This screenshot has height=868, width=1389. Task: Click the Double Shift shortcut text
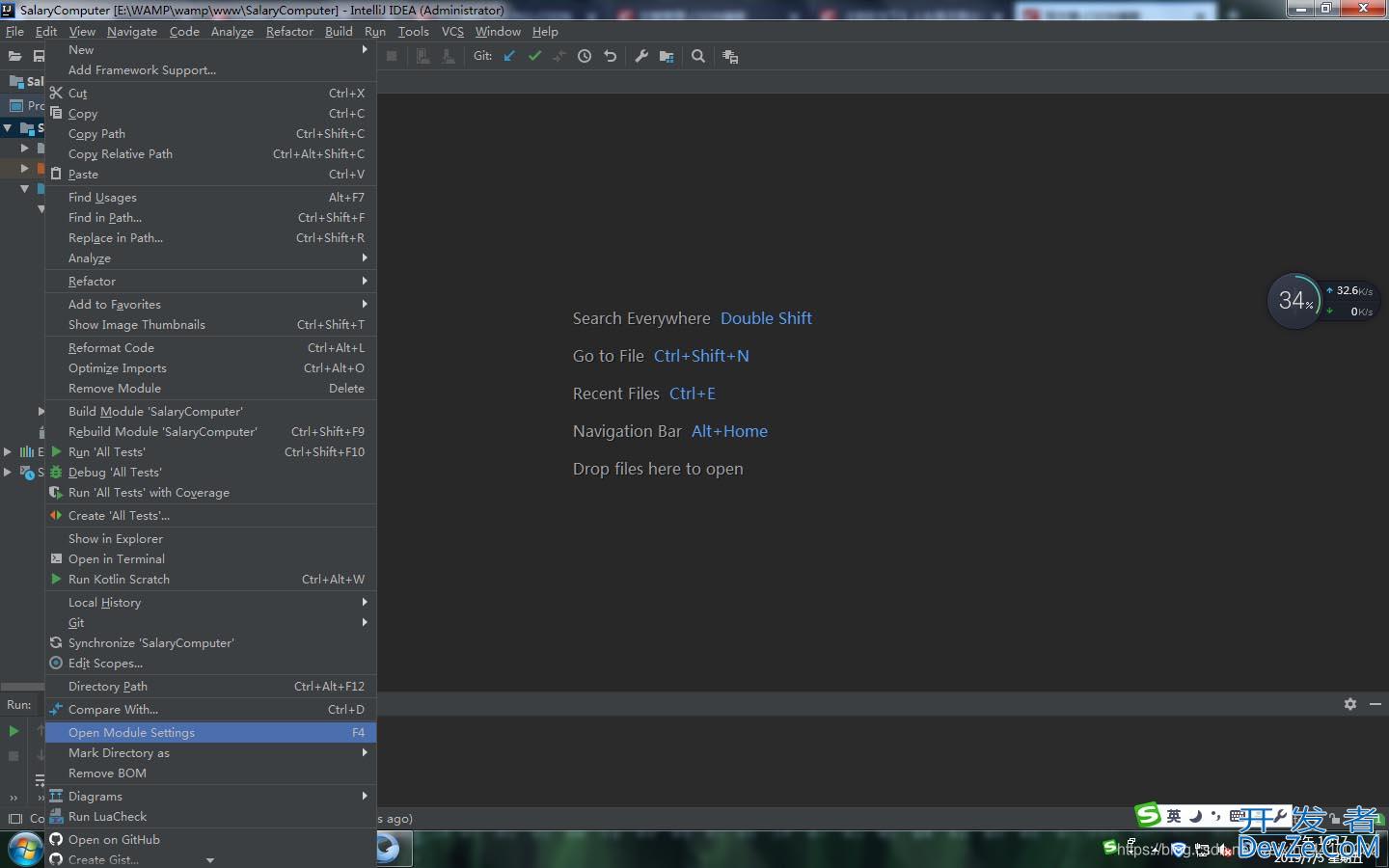coord(766,318)
